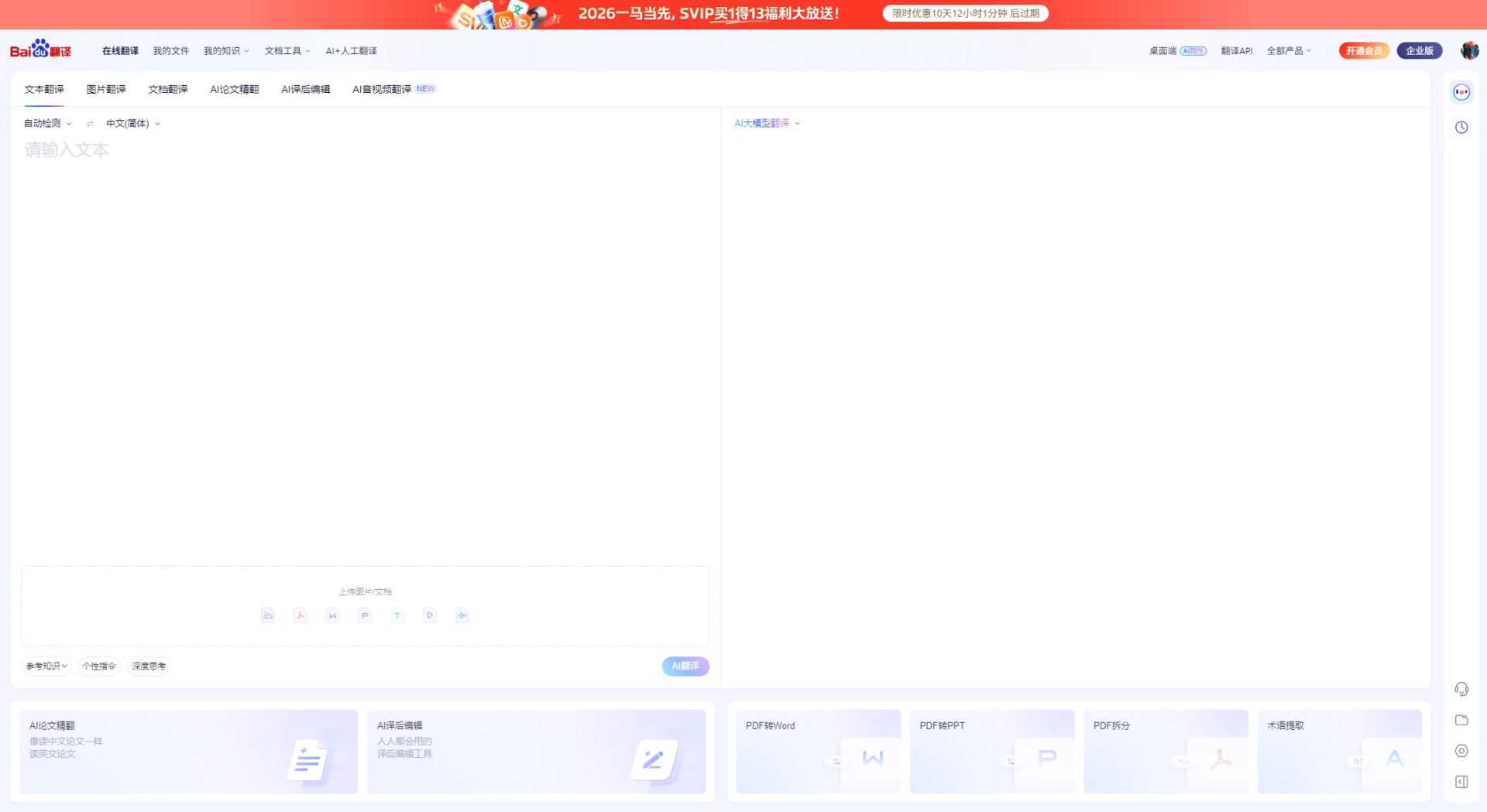Upload a PDF via the PDF icon
This screenshot has width=1487, height=812.
(300, 615)
